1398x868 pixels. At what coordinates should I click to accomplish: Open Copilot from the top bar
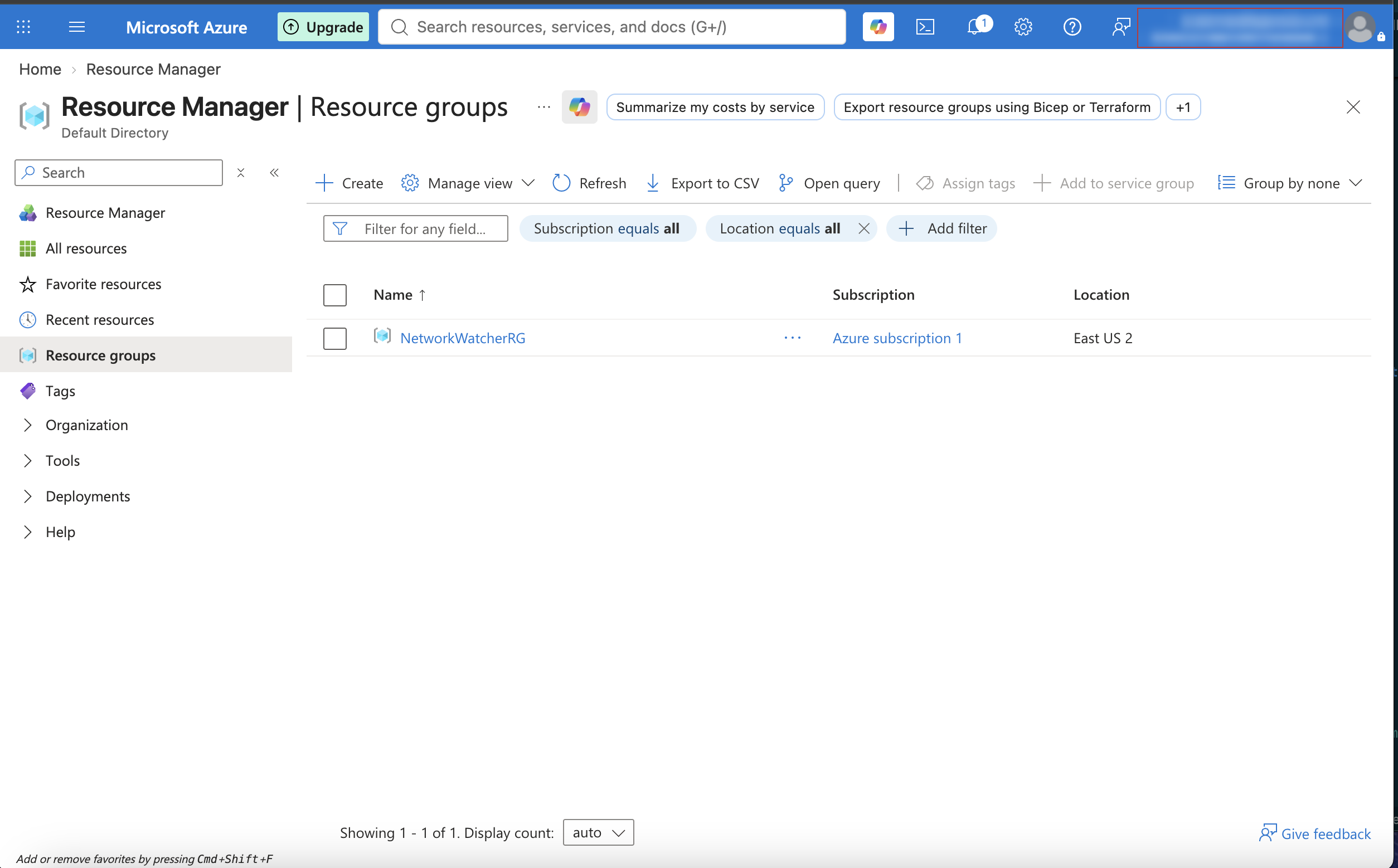(x=877, y=26)
